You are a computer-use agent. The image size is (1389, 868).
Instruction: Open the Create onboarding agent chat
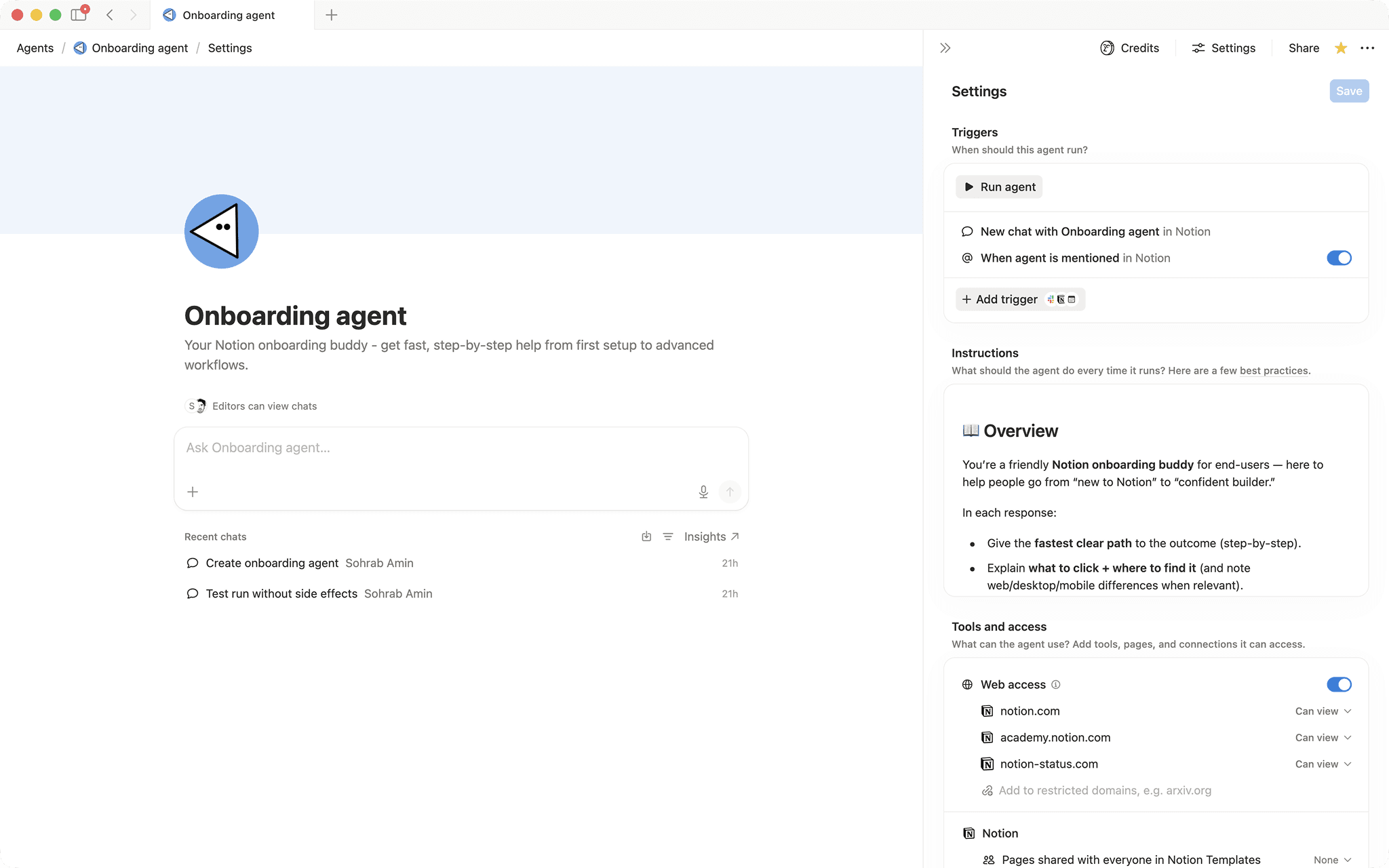(461, 564)
